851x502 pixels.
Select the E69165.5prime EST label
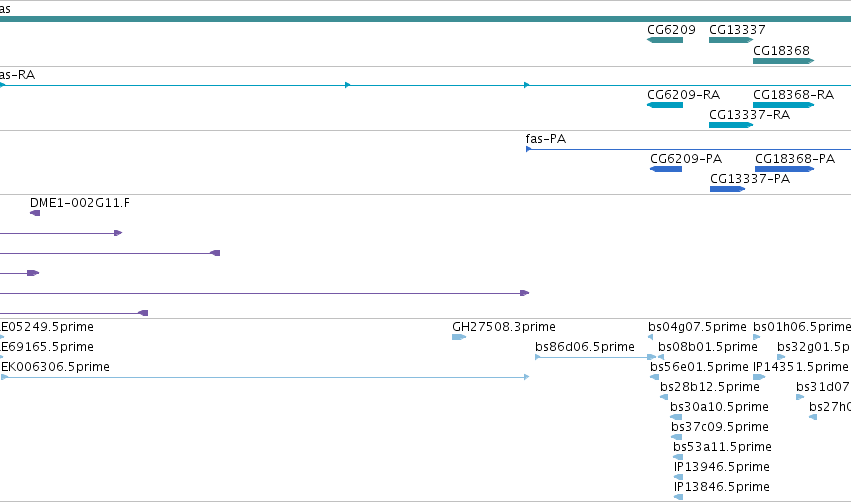pyautogui.click(x=47, y=347)
